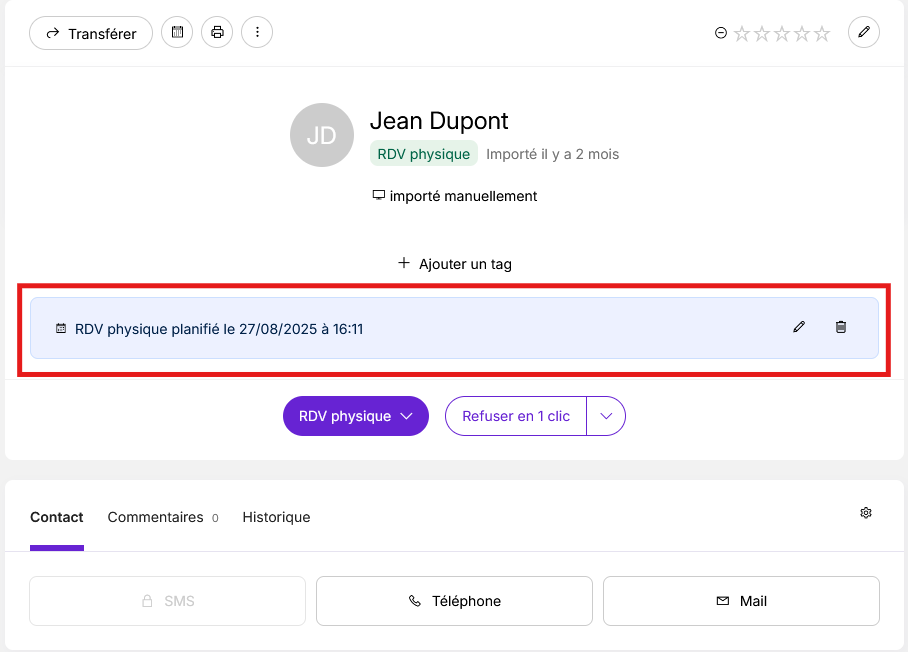Image resolution: width=908 pixels, height=652 pixels.
Task: Open the calendar icon in the top toolbar
Action: click(x=177, y=32)
